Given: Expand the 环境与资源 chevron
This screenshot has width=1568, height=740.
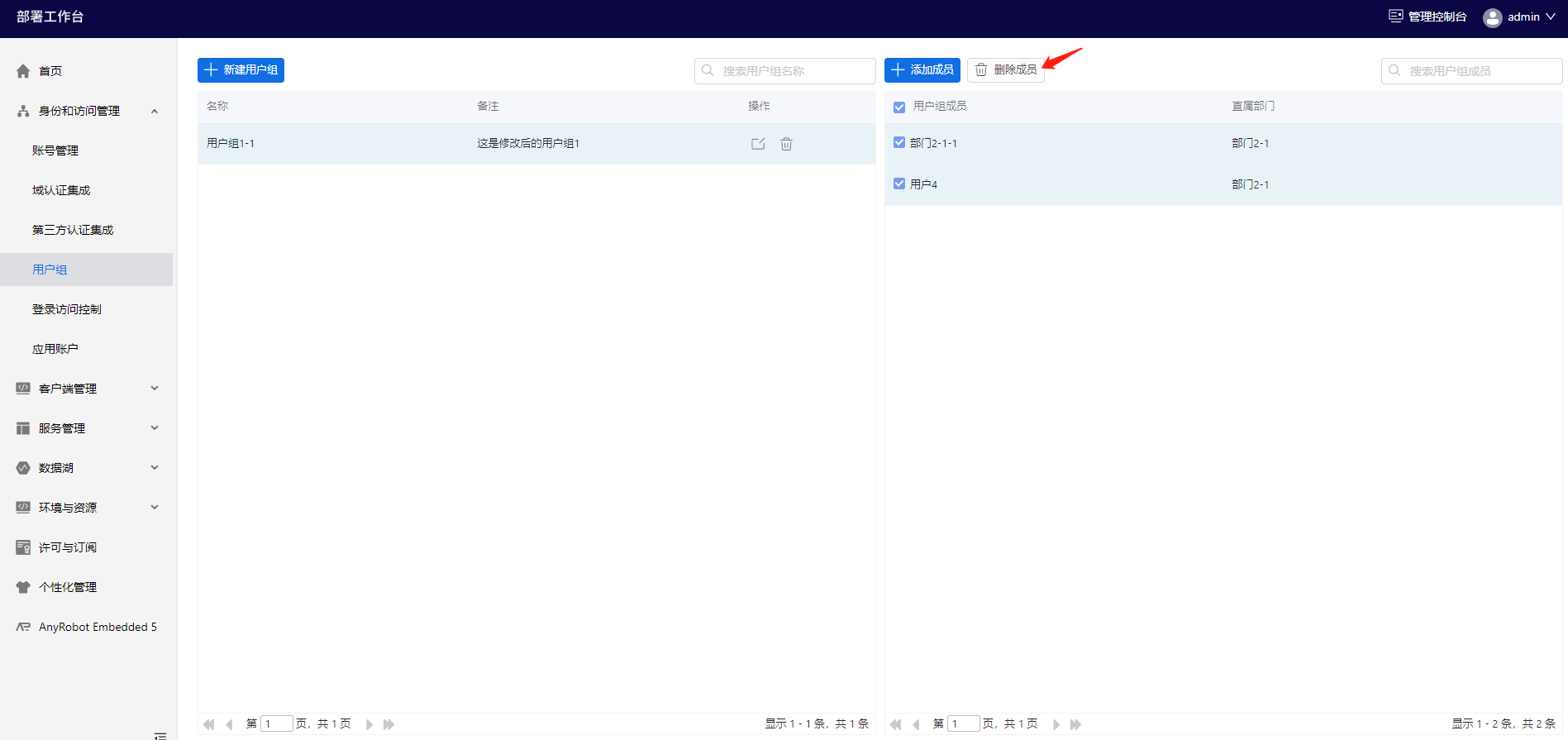Looking at the screenshot, I should tap(155, 508).
